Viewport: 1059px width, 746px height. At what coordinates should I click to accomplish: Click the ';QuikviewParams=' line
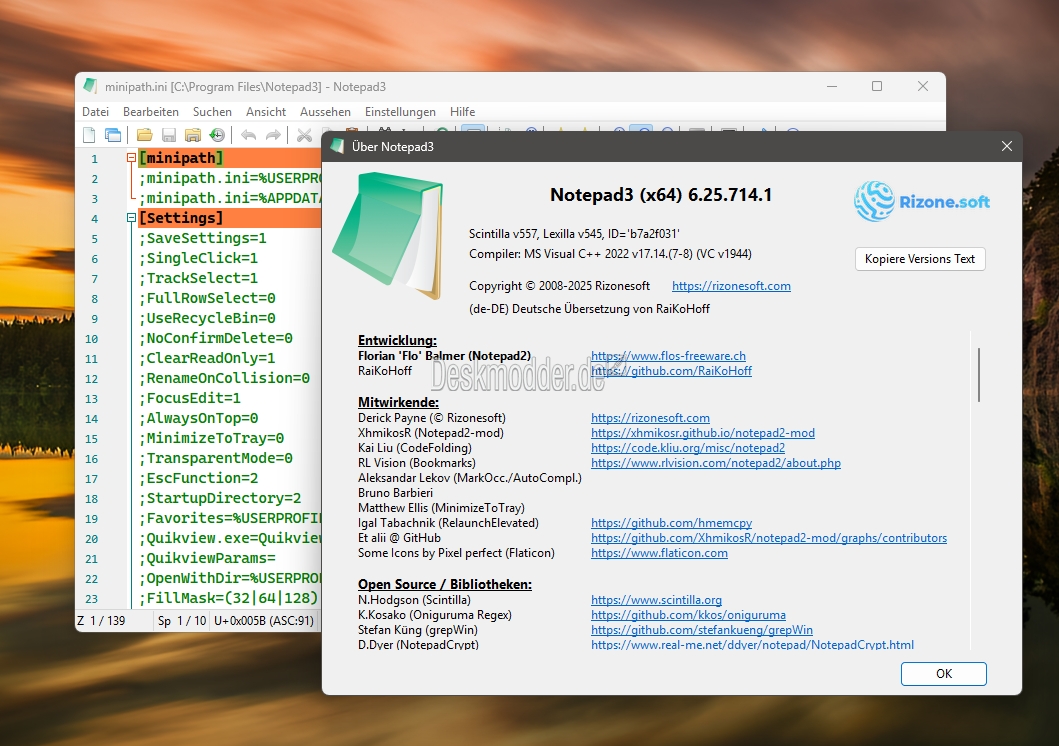(x=207, y=558)
